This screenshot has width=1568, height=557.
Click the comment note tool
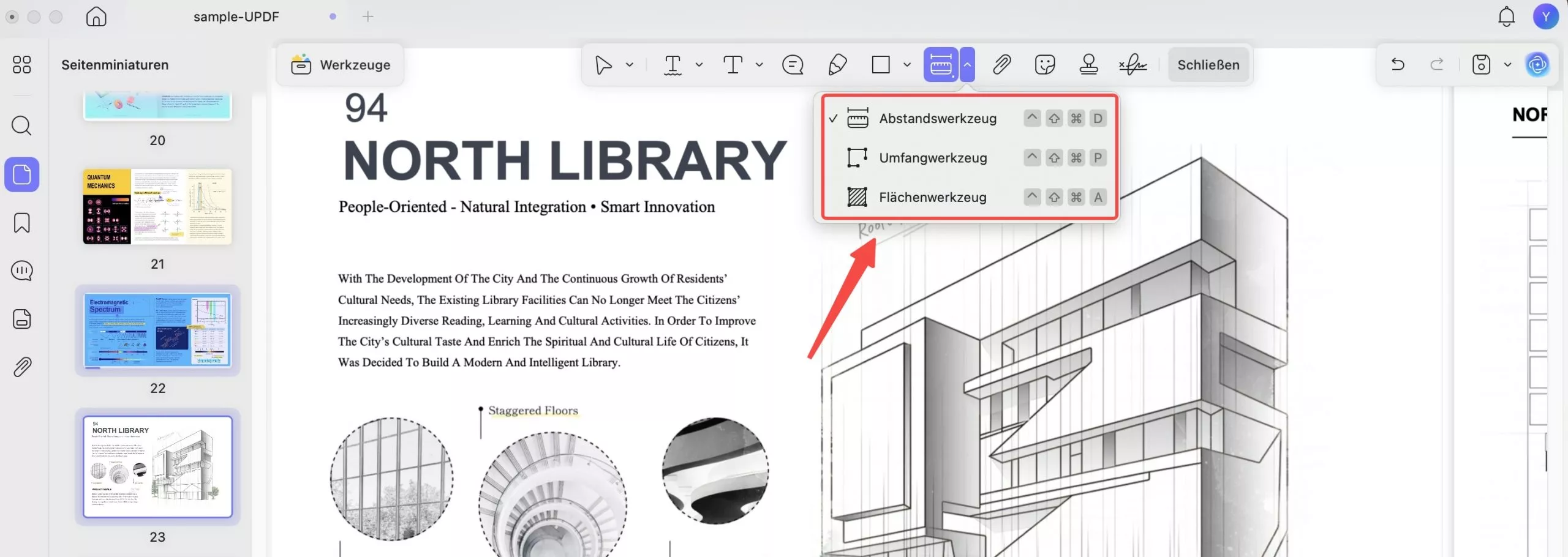click(x=793, y=64)
